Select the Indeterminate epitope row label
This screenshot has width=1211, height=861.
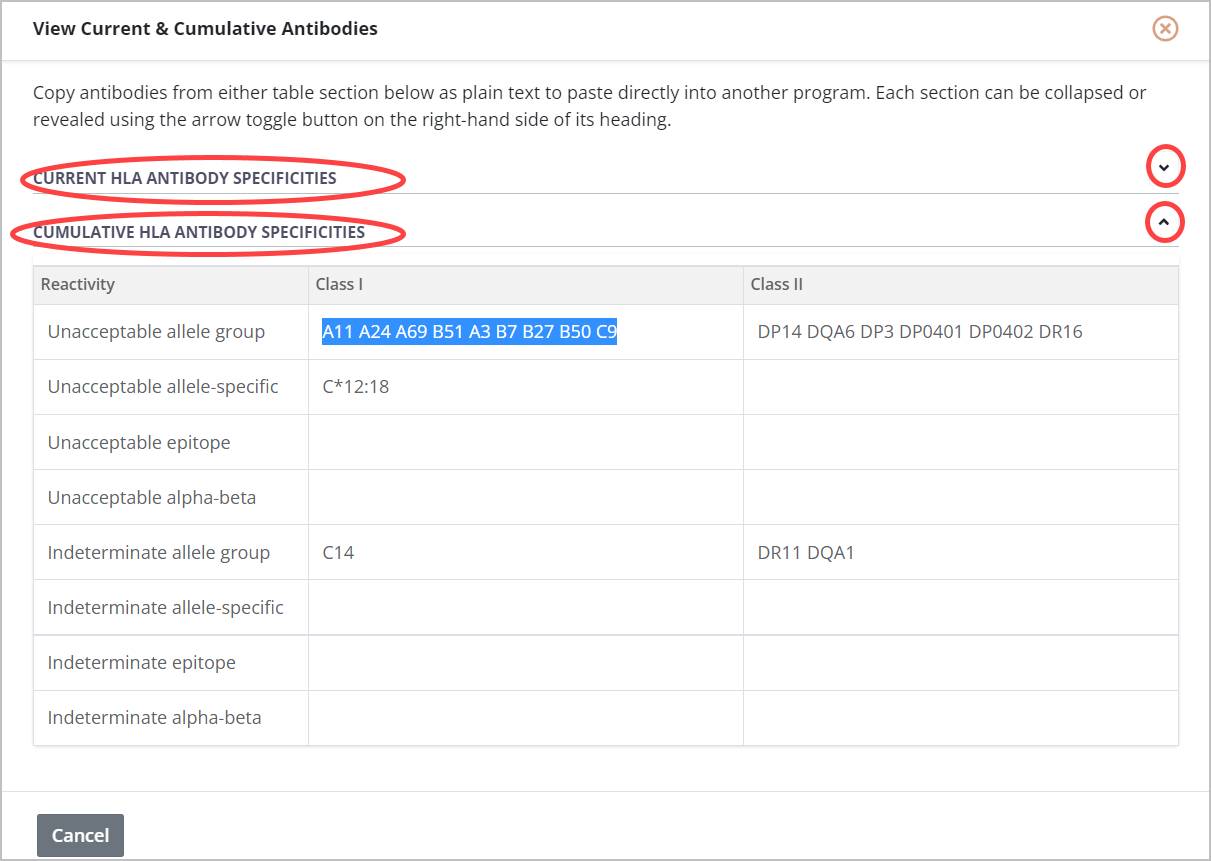(x=142, y=662)
